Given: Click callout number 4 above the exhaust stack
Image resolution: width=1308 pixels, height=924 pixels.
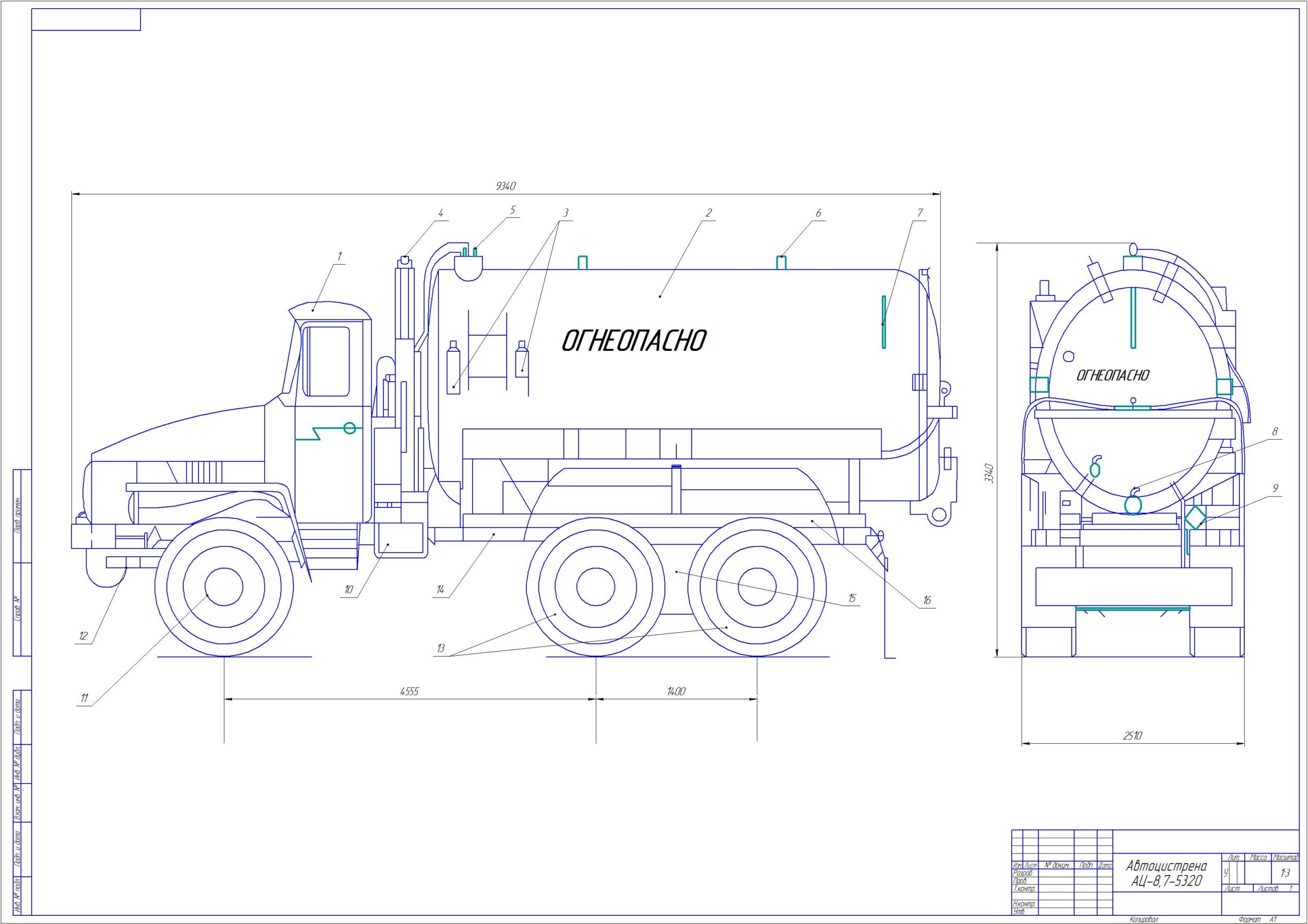Looking at the screenshot, I should coord(440,212).
